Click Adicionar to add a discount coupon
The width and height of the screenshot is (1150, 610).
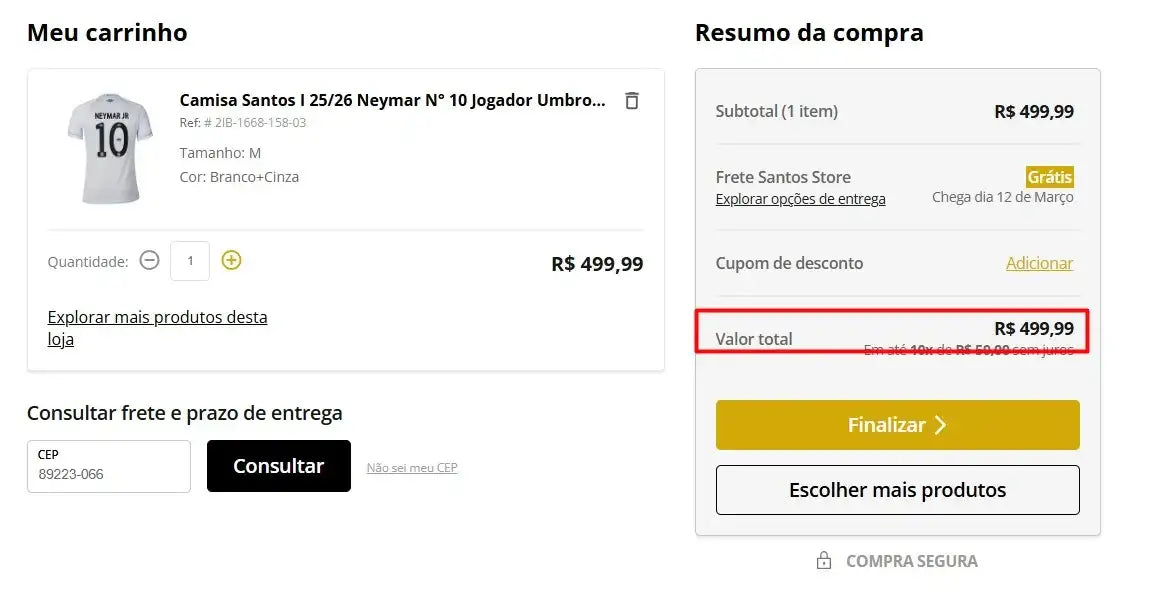1039,263
